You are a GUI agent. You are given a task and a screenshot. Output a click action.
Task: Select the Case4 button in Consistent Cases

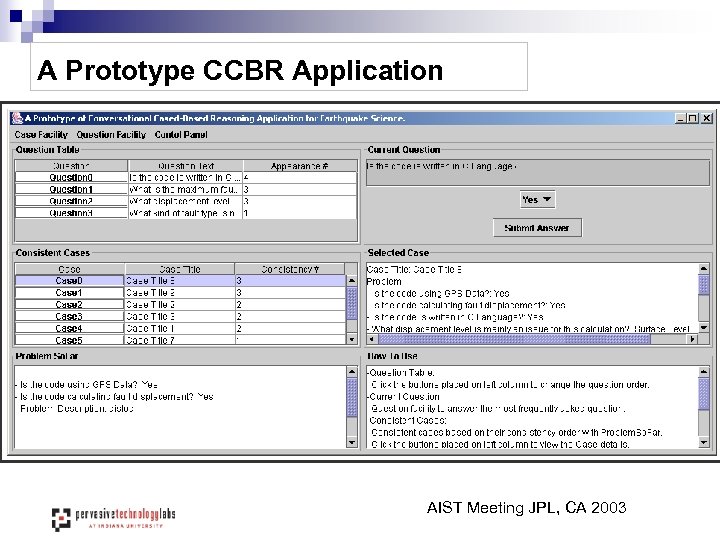(69, 328)
